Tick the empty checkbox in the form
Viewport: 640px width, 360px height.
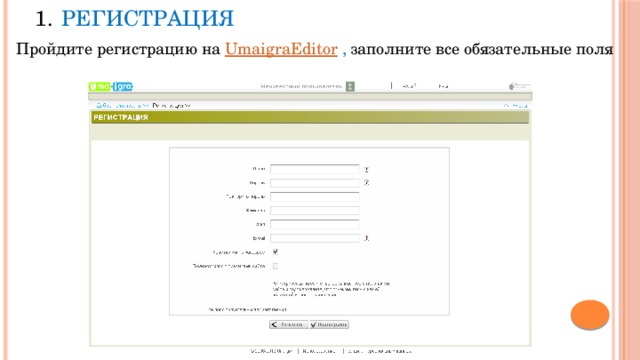pos(276,266)
